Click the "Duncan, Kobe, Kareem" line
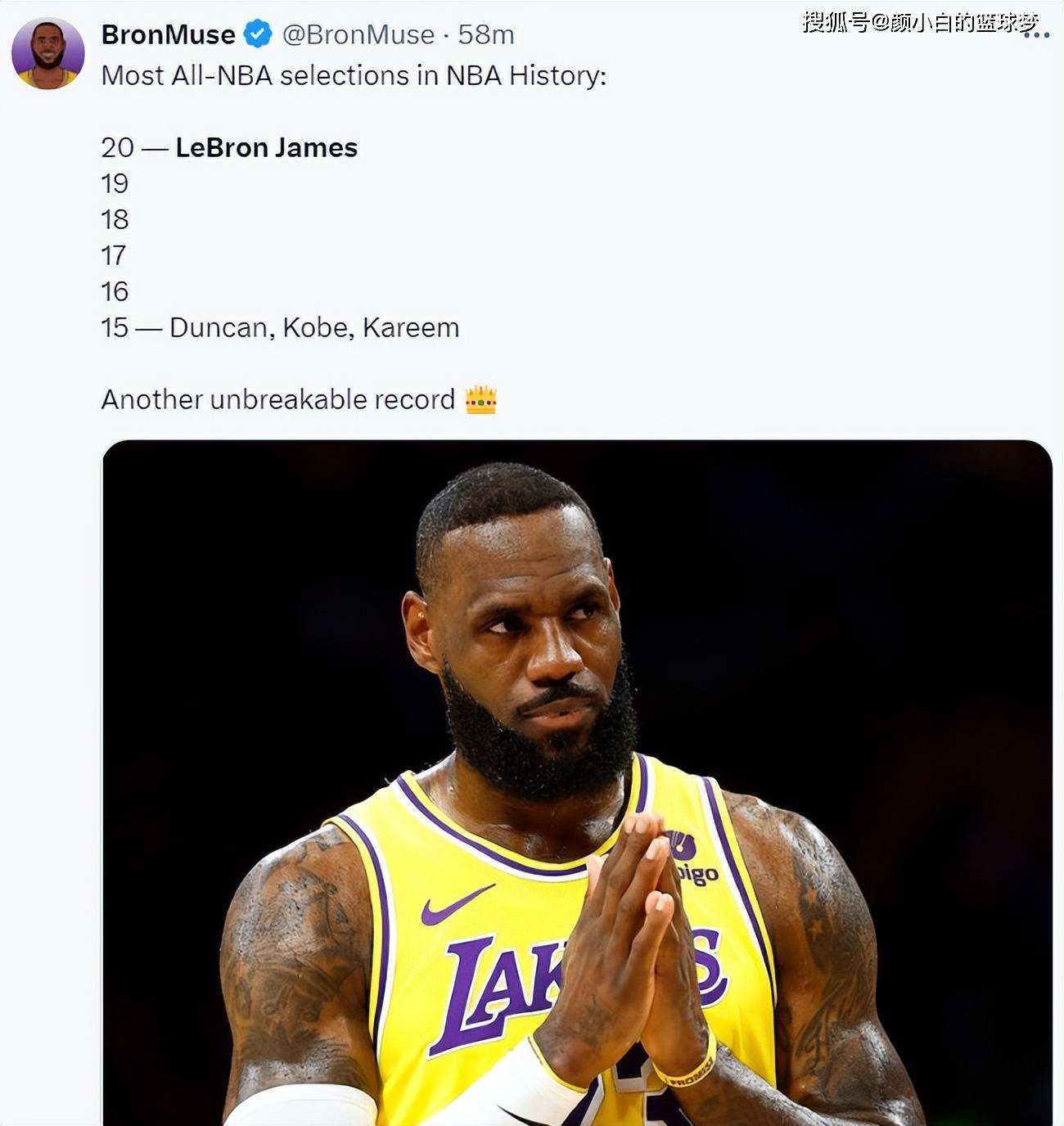The height and width of the screenshot is (1126, 1064). [314, 327]
